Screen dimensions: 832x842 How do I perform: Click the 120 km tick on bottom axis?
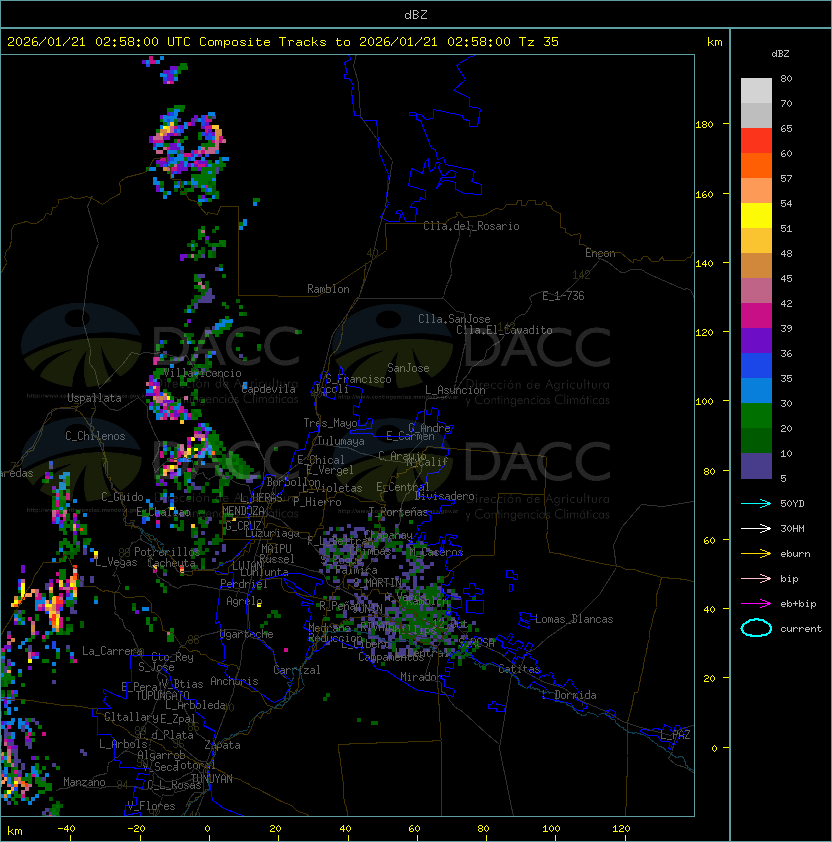(621, 829)
